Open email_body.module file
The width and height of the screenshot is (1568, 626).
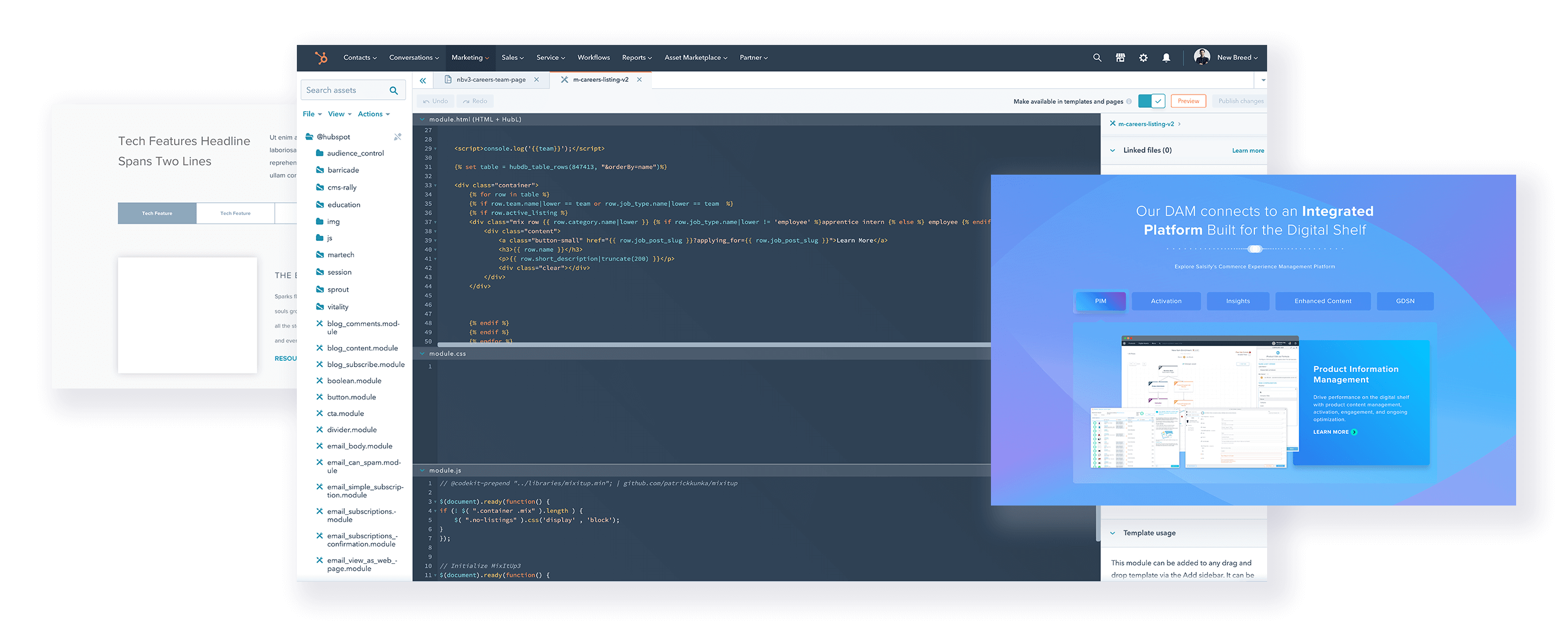pos(355,447)
